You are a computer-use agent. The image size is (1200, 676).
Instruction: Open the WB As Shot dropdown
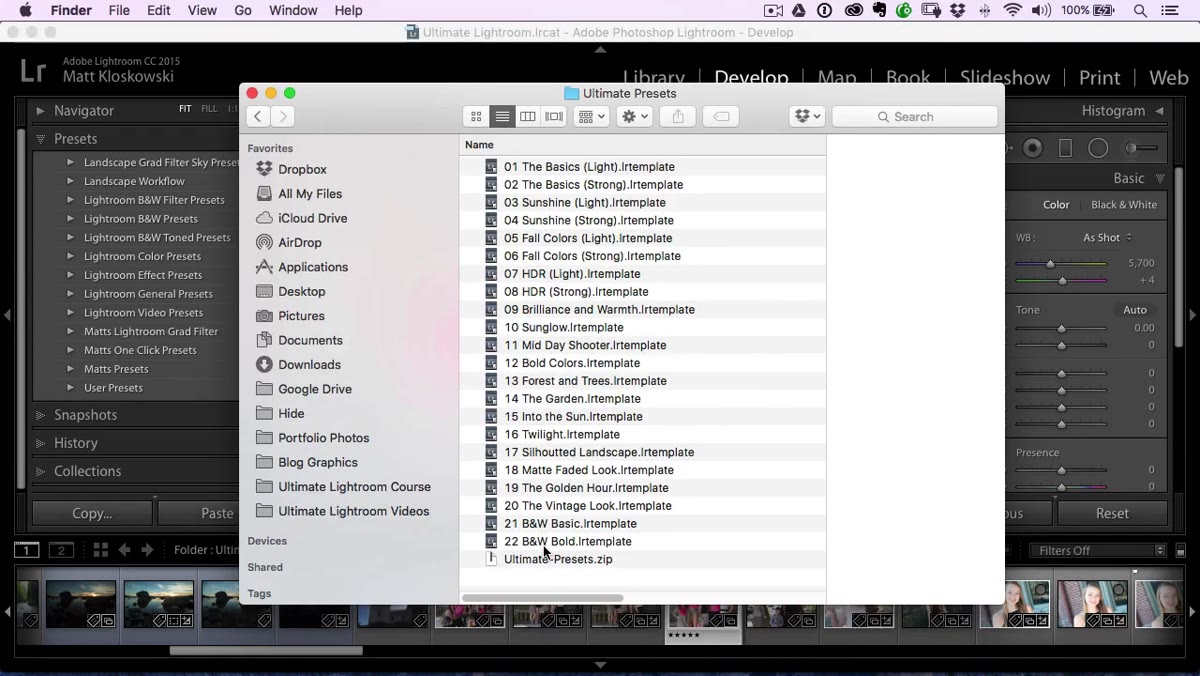pyautogui.click(x=1108, y=238)
